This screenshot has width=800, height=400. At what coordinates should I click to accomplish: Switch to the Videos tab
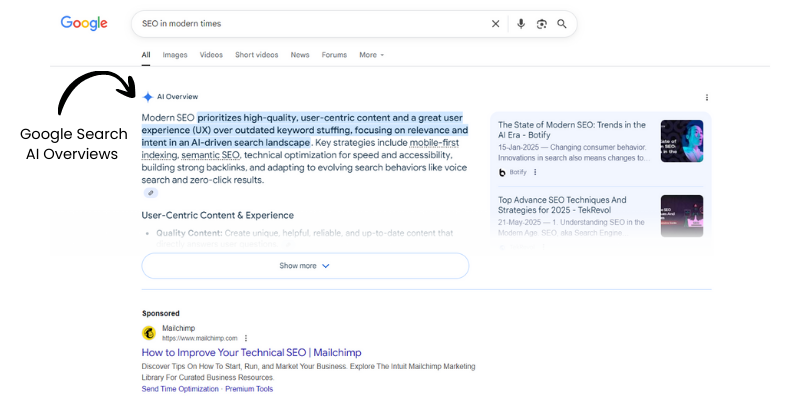(x=211, y=55)
